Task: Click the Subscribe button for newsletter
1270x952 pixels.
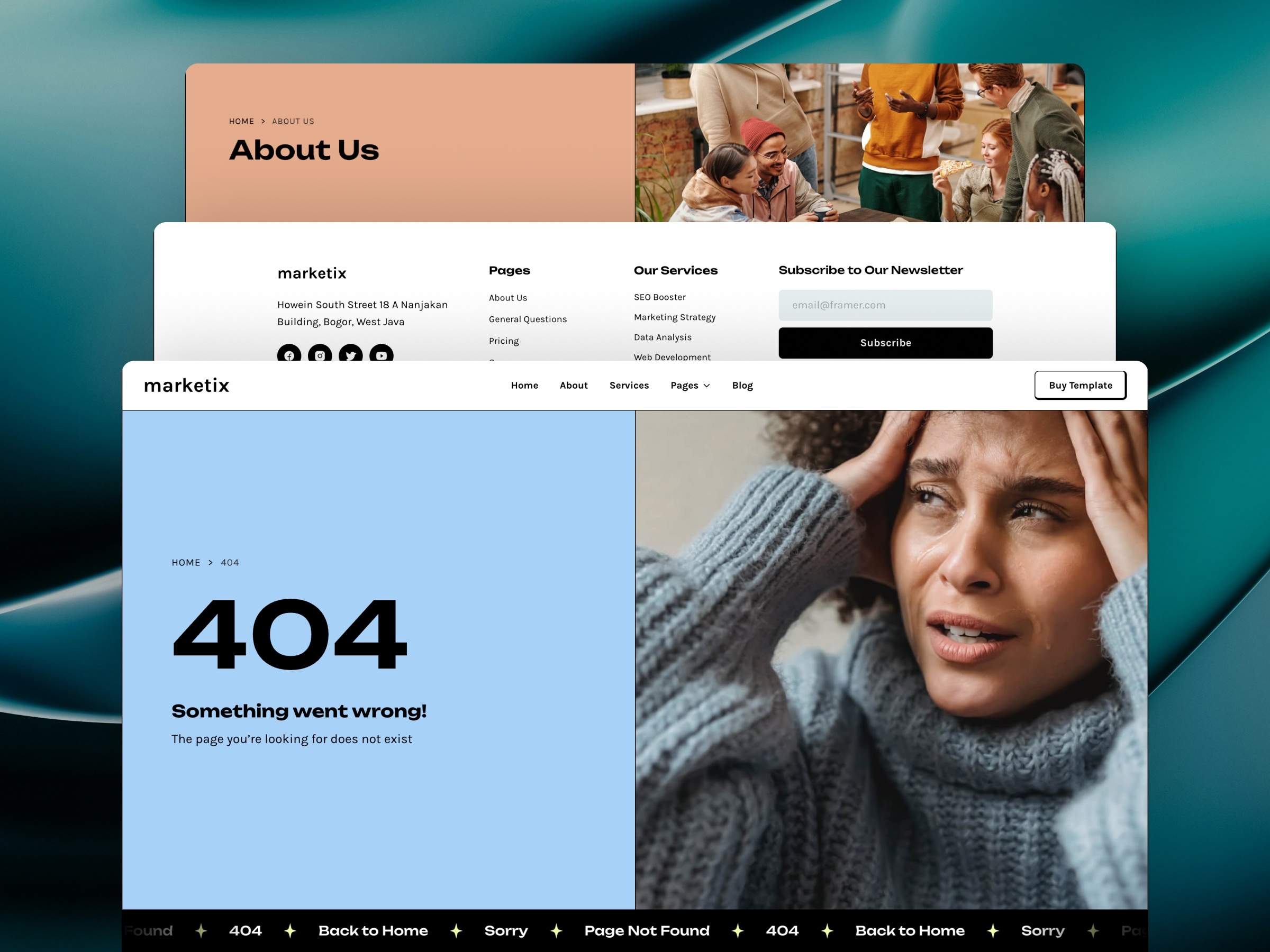Action: pyautogui.click(x=884, y=342)
